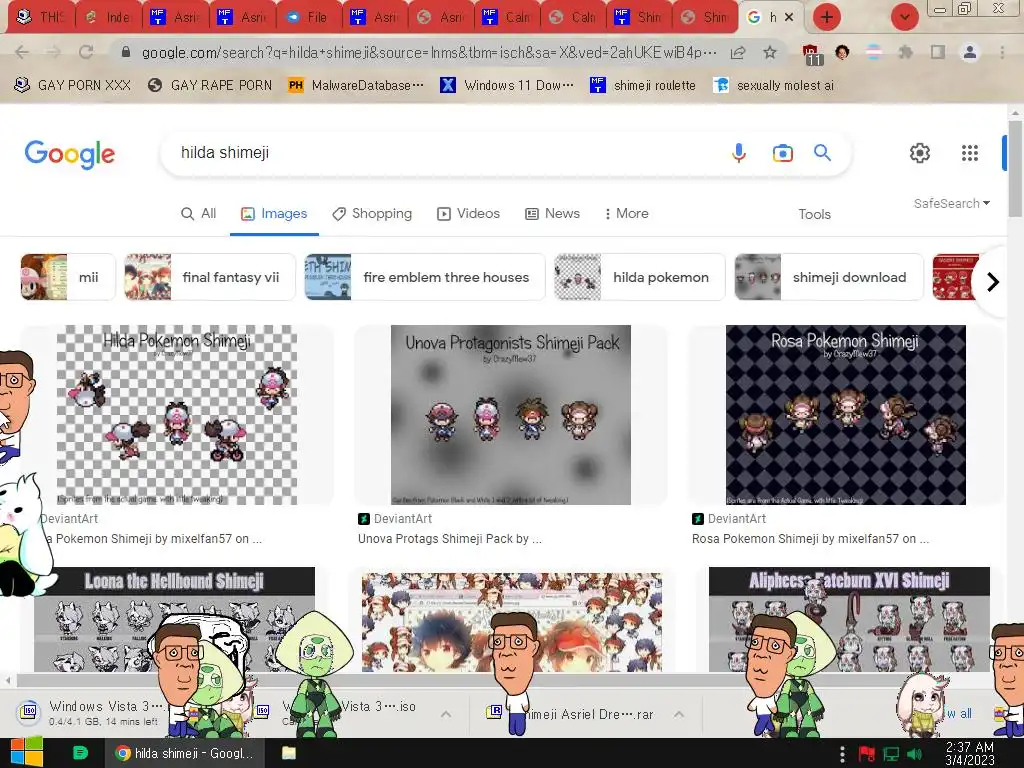Switch to Shopping results

pos(372,214)
